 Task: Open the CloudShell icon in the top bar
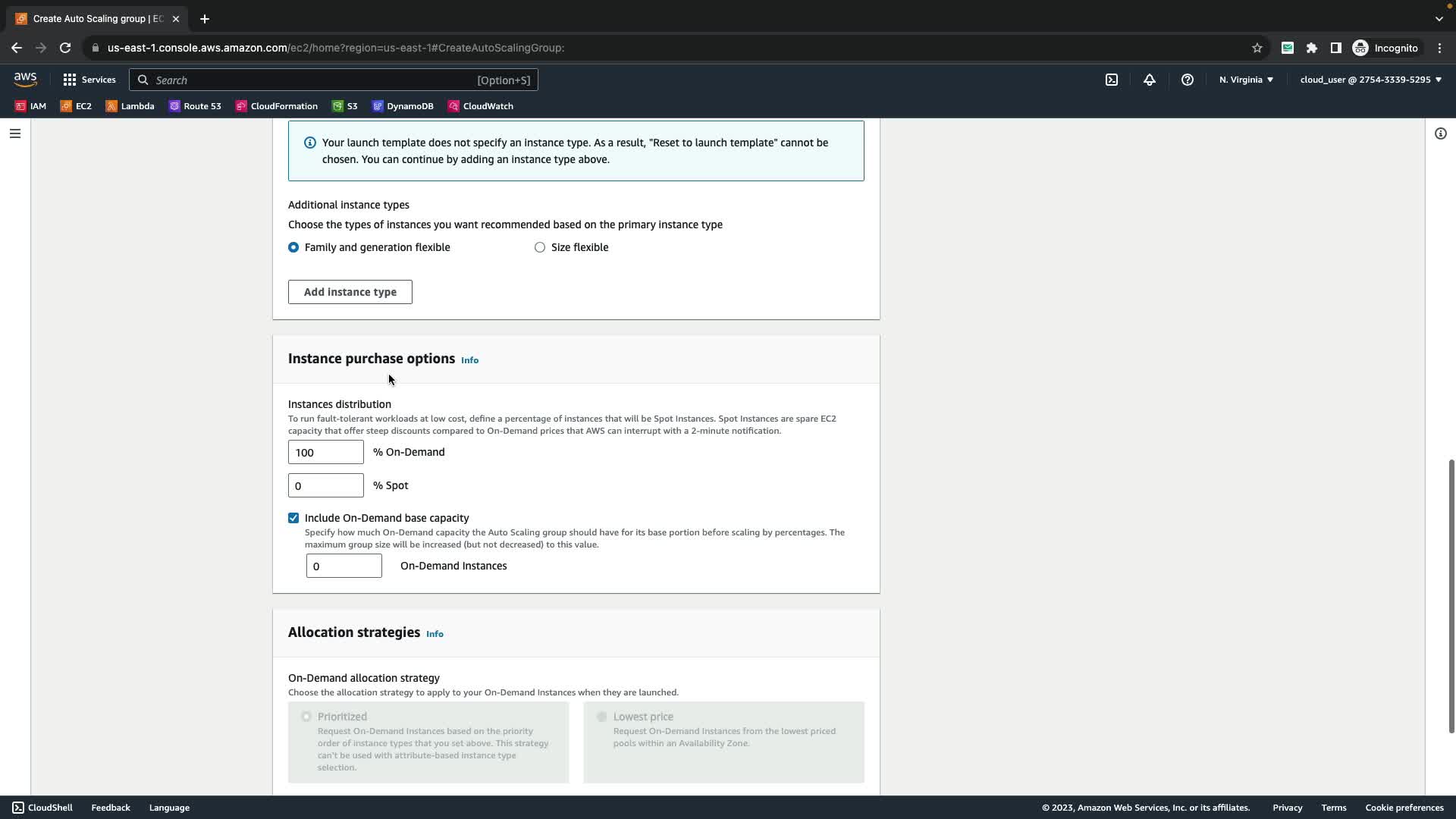(1111, 80)
